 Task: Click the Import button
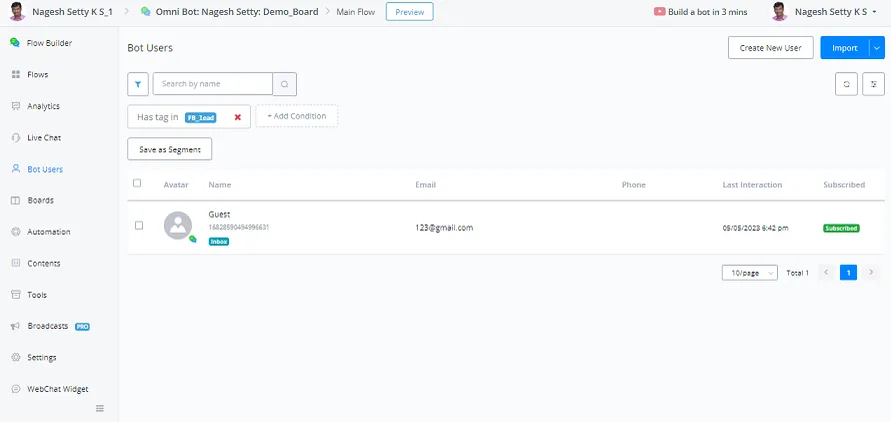click(844, 48)
